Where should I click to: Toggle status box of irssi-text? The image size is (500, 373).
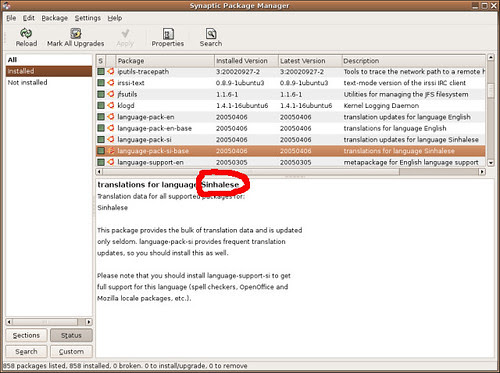click(x=101, y=83)
